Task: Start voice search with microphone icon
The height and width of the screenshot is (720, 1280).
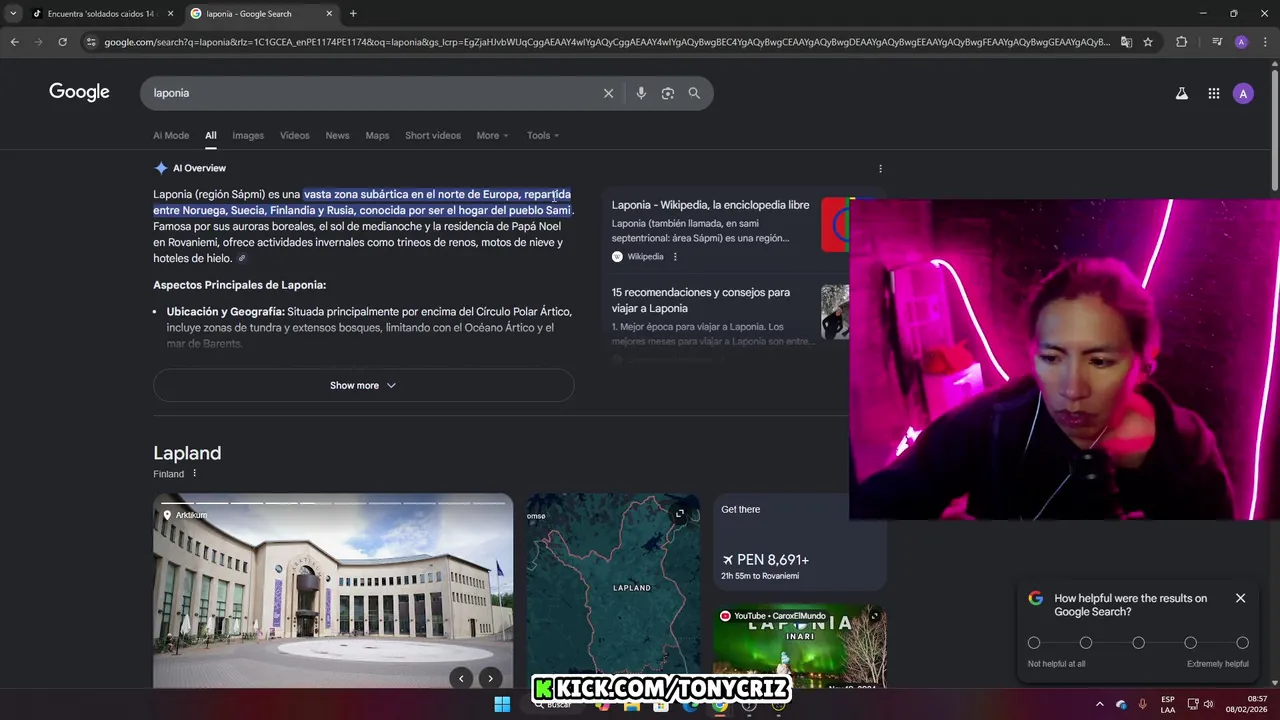Action: (x=641, y=93)
